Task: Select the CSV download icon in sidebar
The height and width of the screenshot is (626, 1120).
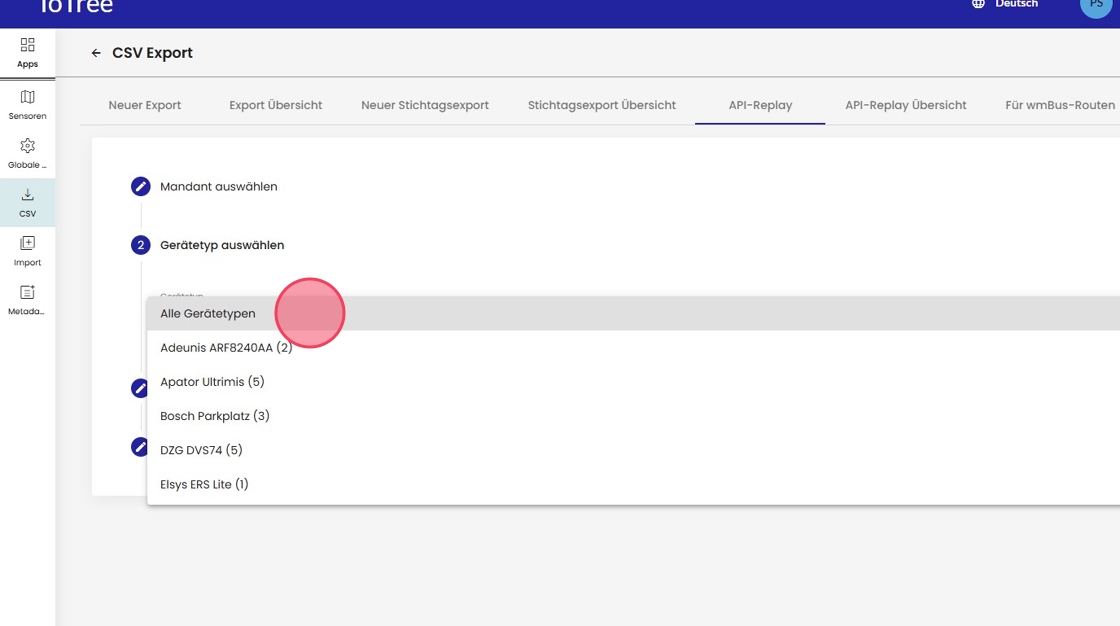Action: [27, 195]
